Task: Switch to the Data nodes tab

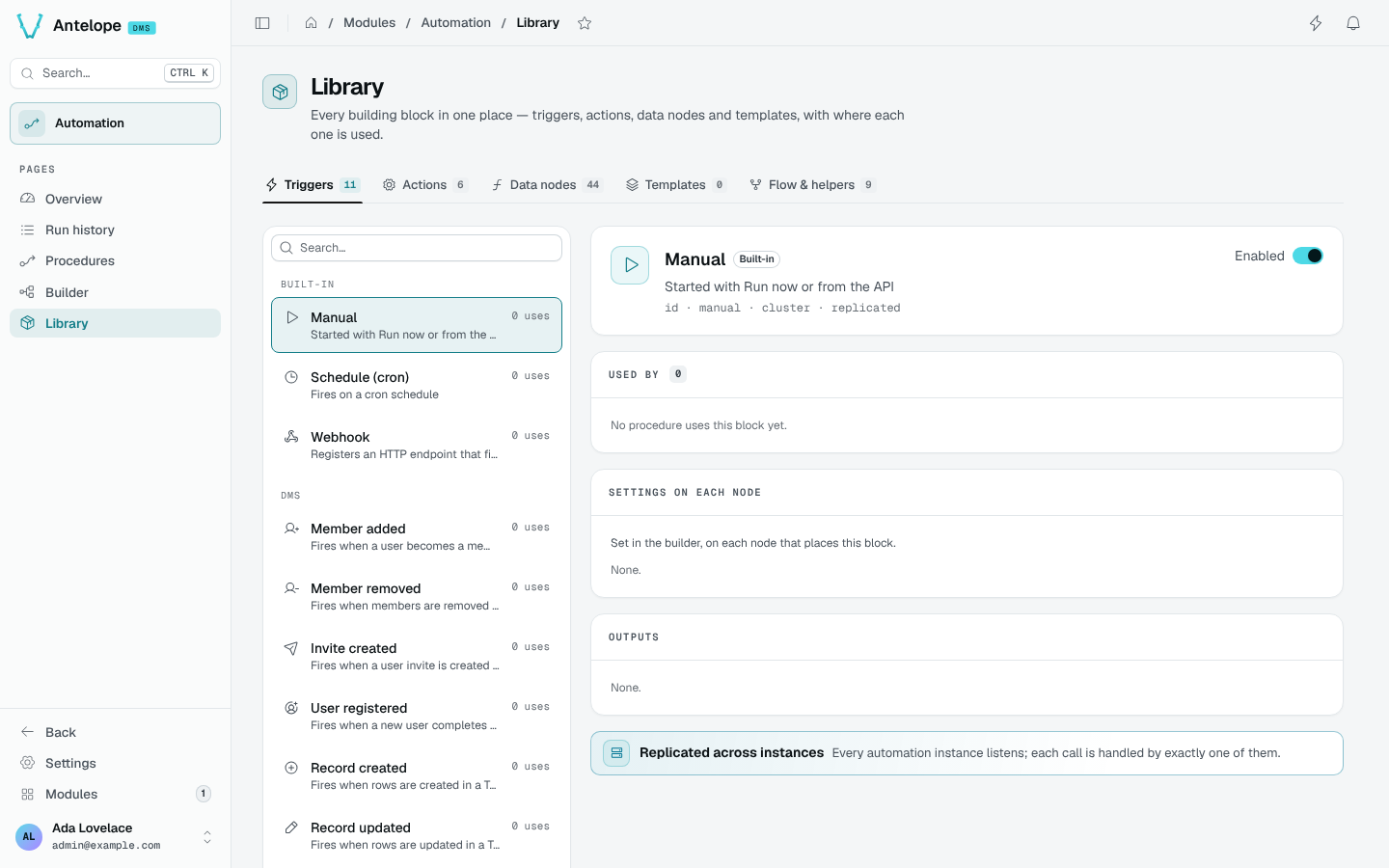Action: (x=546, y=185)
